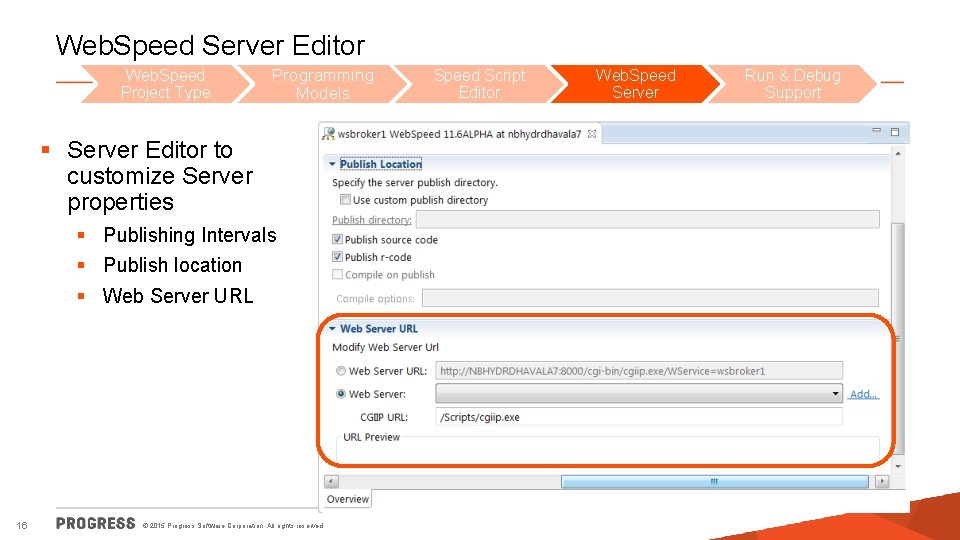
Task: Click the Run & Debug Support step
Action: click(792, 84)
